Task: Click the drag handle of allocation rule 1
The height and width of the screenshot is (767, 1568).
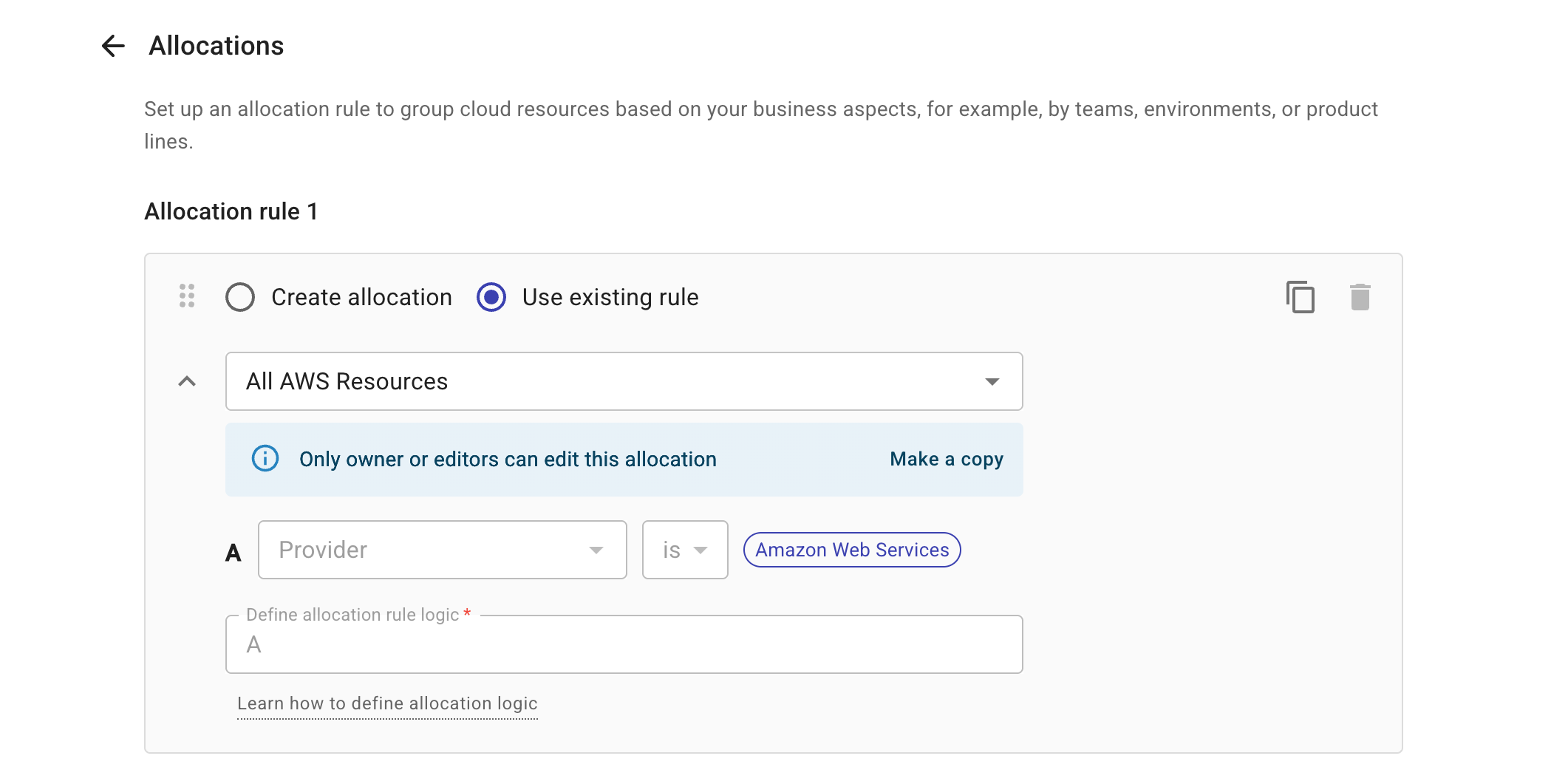Action: coord(187,296)
